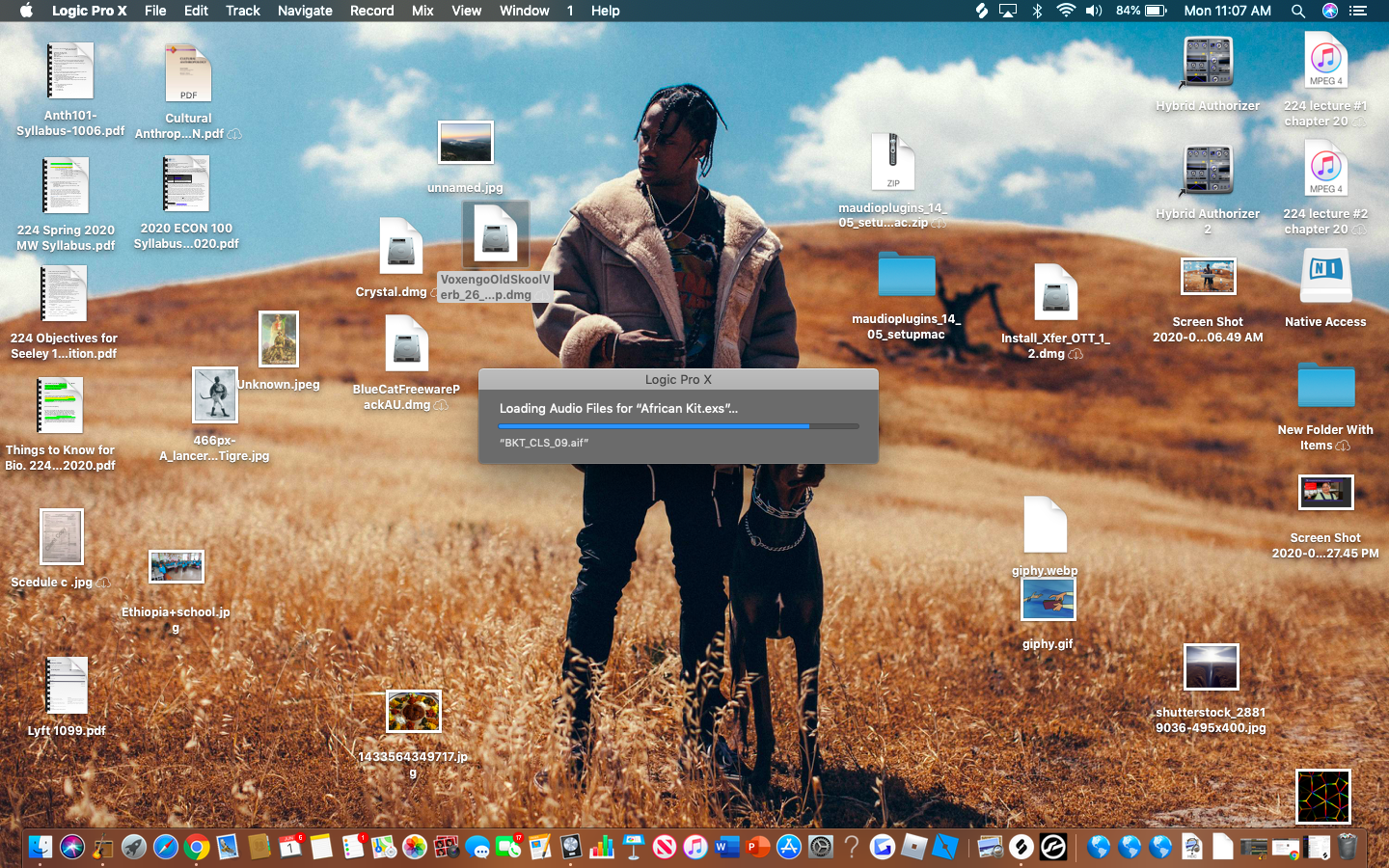Select the unnamed.jpg thumbnail
The width and height of the screenshot is (1389, 868).
click(x=466, y=143)
